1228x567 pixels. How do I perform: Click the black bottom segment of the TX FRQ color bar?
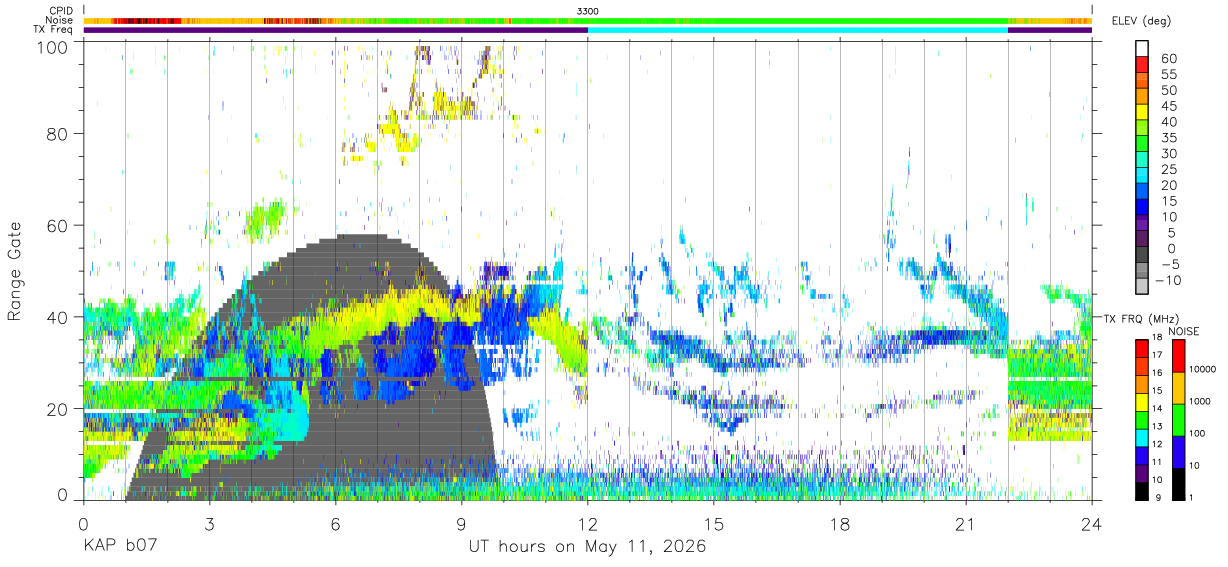pos(1141,491)
